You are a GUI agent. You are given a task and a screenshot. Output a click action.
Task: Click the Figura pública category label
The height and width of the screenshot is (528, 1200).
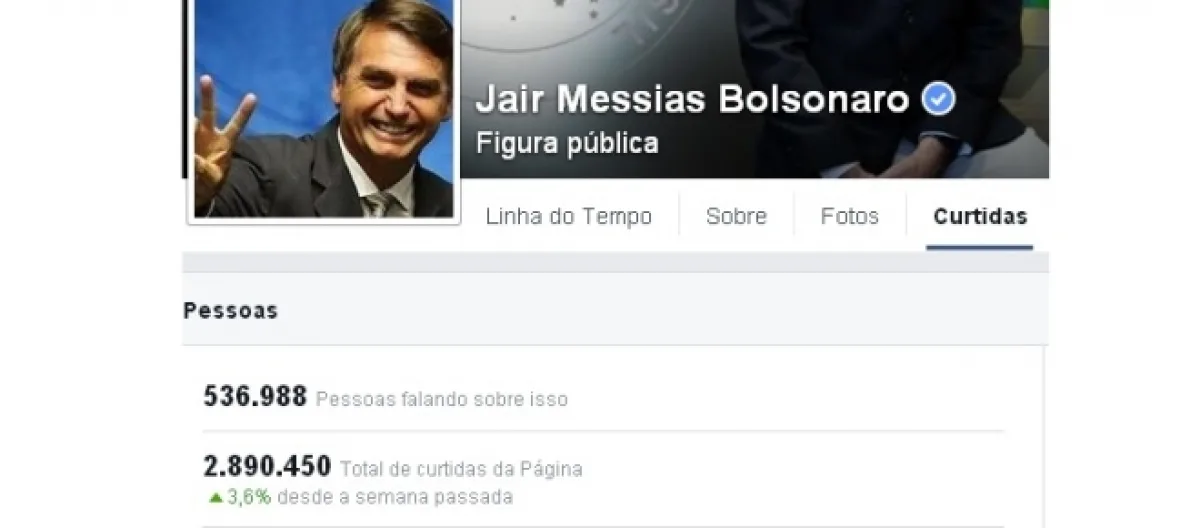(x=567, y=144)
